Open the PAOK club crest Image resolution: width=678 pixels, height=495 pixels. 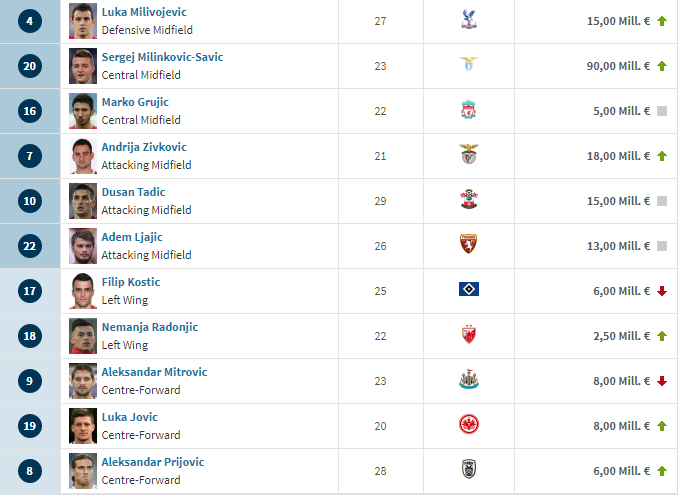pos(469,469)
